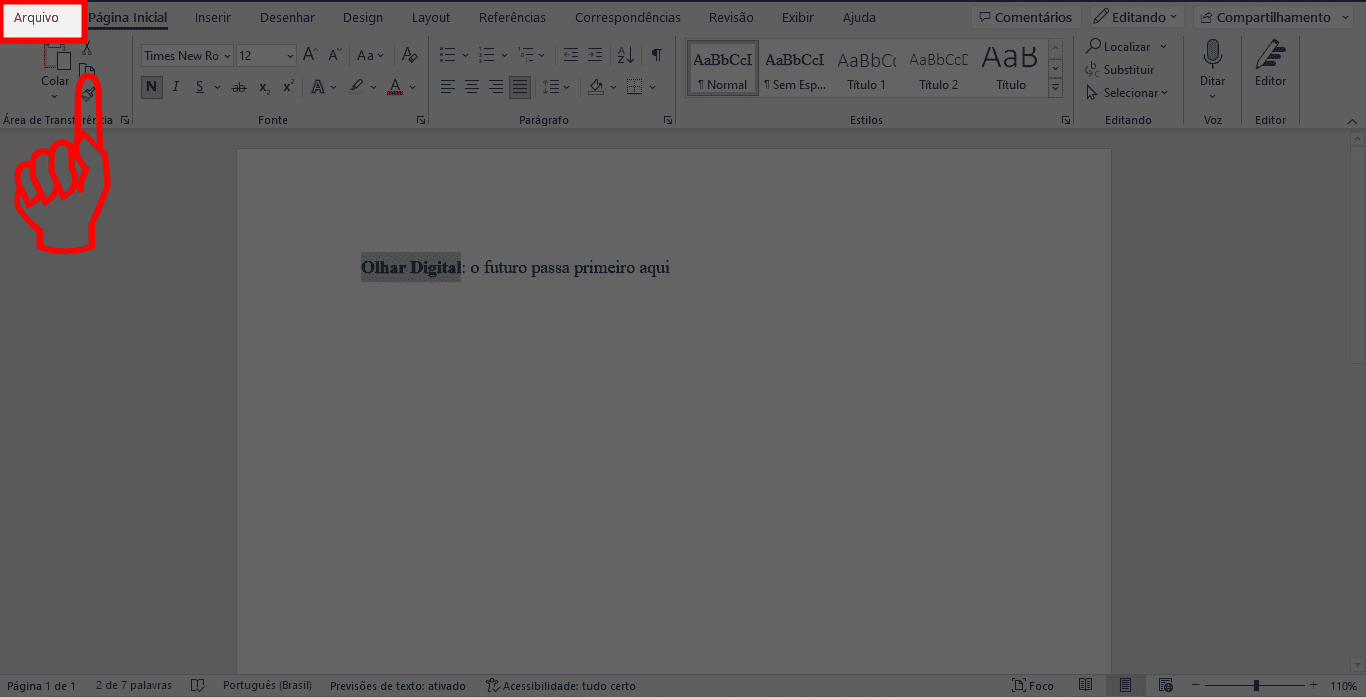Click the bullet list icon
The height and width of the screenshot is (697, 1366).
click(447, 56)
